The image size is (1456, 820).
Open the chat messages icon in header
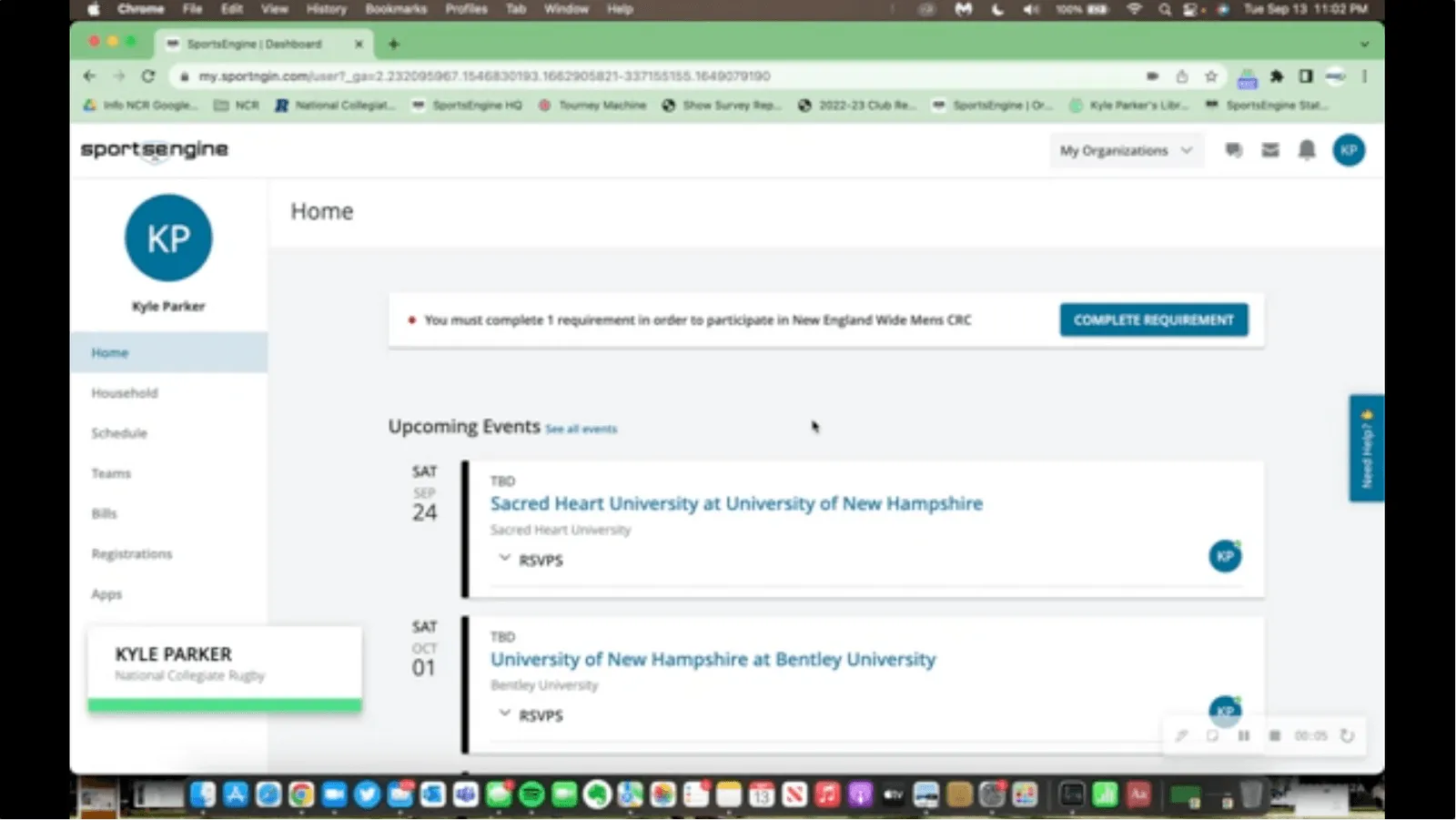(1234, 150)
